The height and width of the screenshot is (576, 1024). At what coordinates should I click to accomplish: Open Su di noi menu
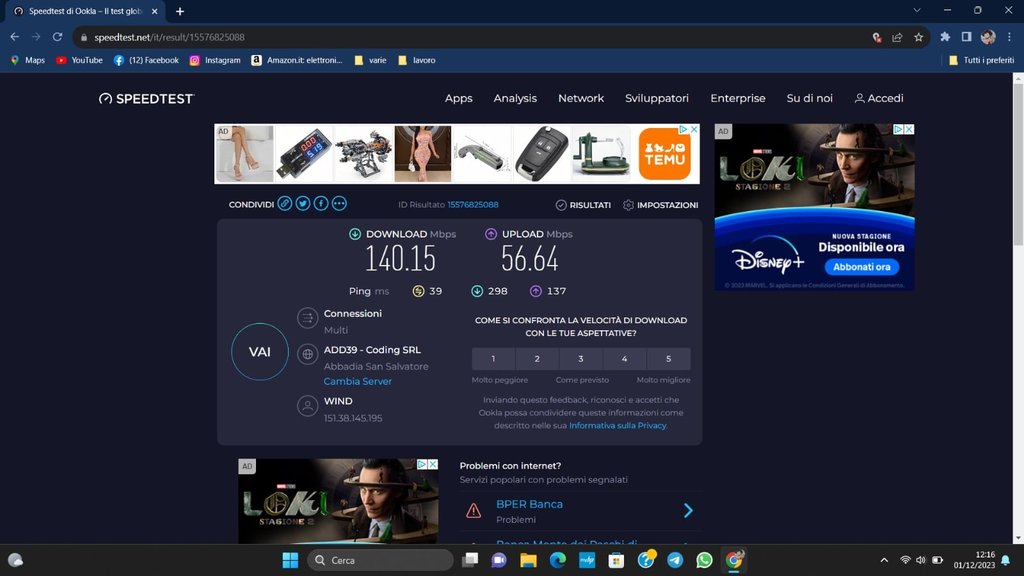pyautogui.click(x=809, y=98)
